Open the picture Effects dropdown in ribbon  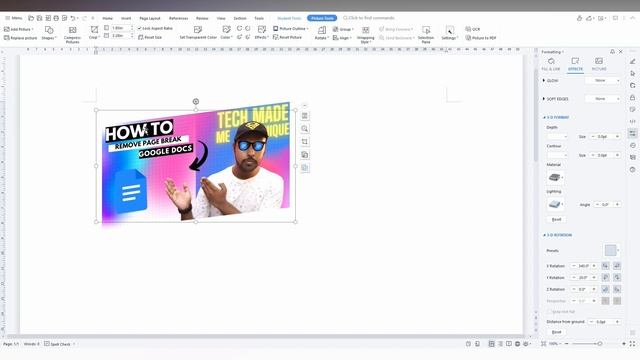(261, 33)
